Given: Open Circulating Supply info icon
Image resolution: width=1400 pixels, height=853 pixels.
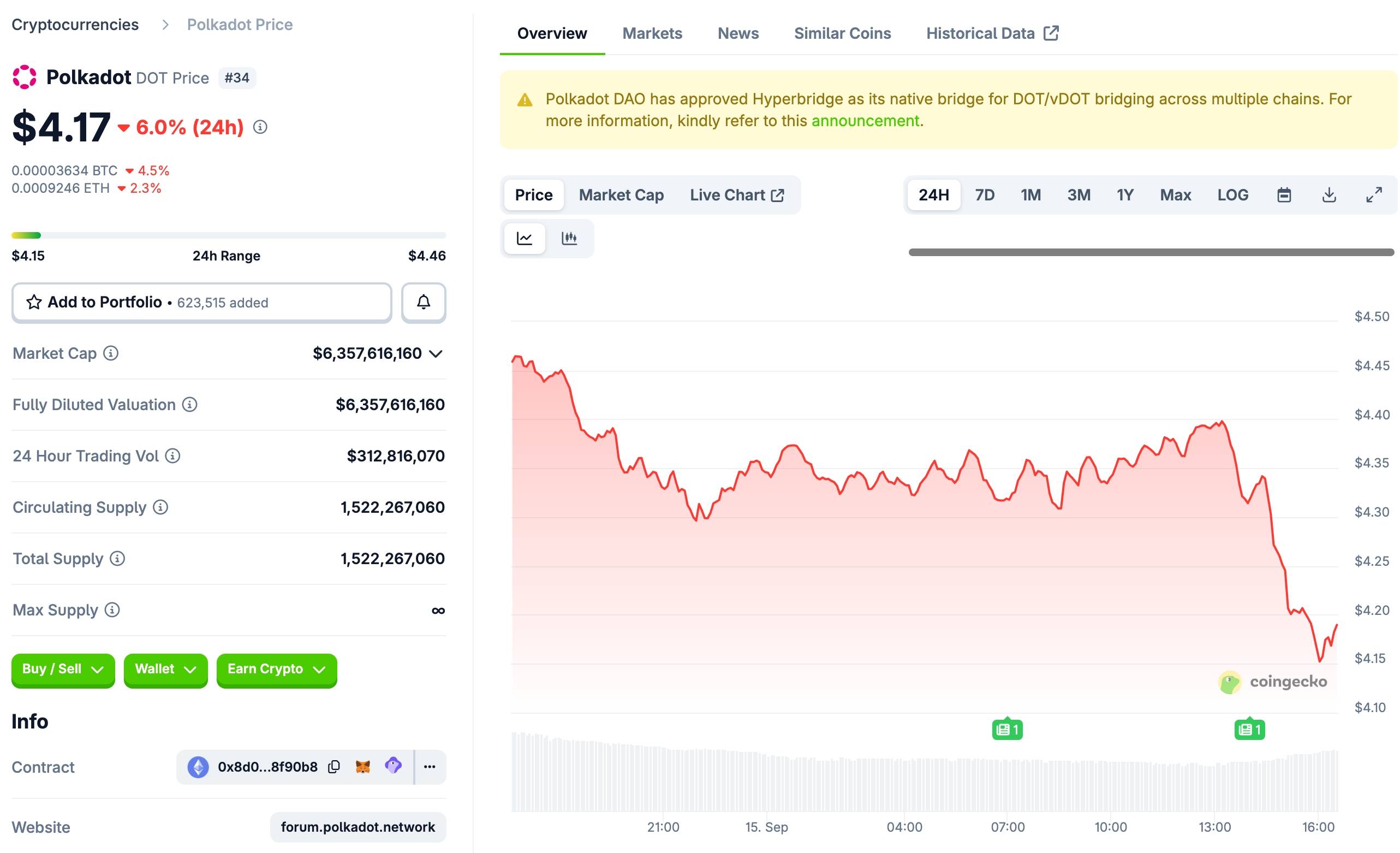Looking at the screenshot, I should pos(161,507).
